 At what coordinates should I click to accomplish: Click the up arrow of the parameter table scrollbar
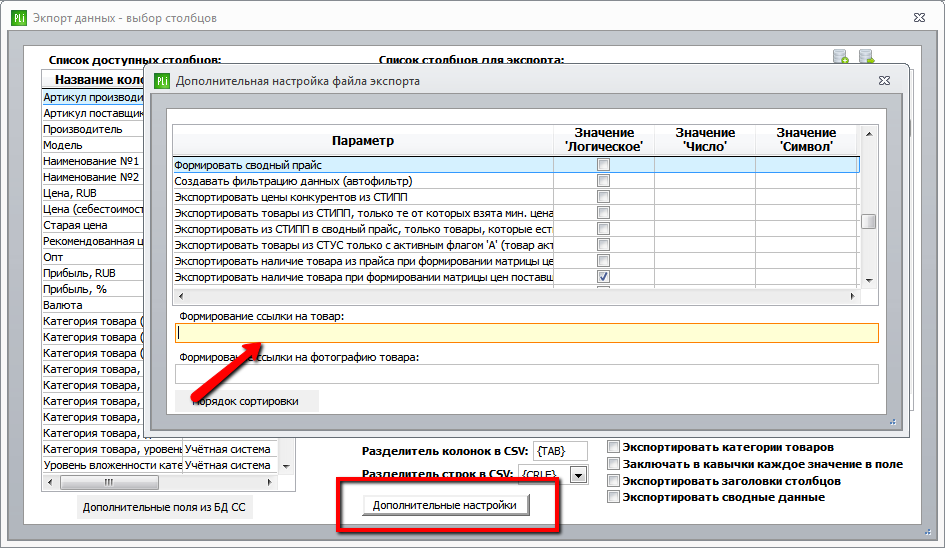pyautogui.click(x=868, y=134)
